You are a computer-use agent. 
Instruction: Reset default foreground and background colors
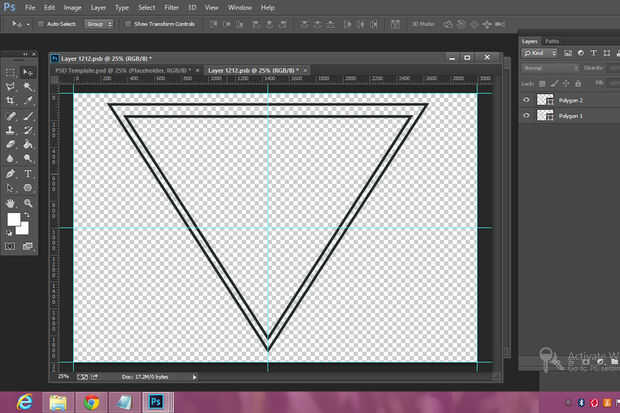[x=9, y=233]
